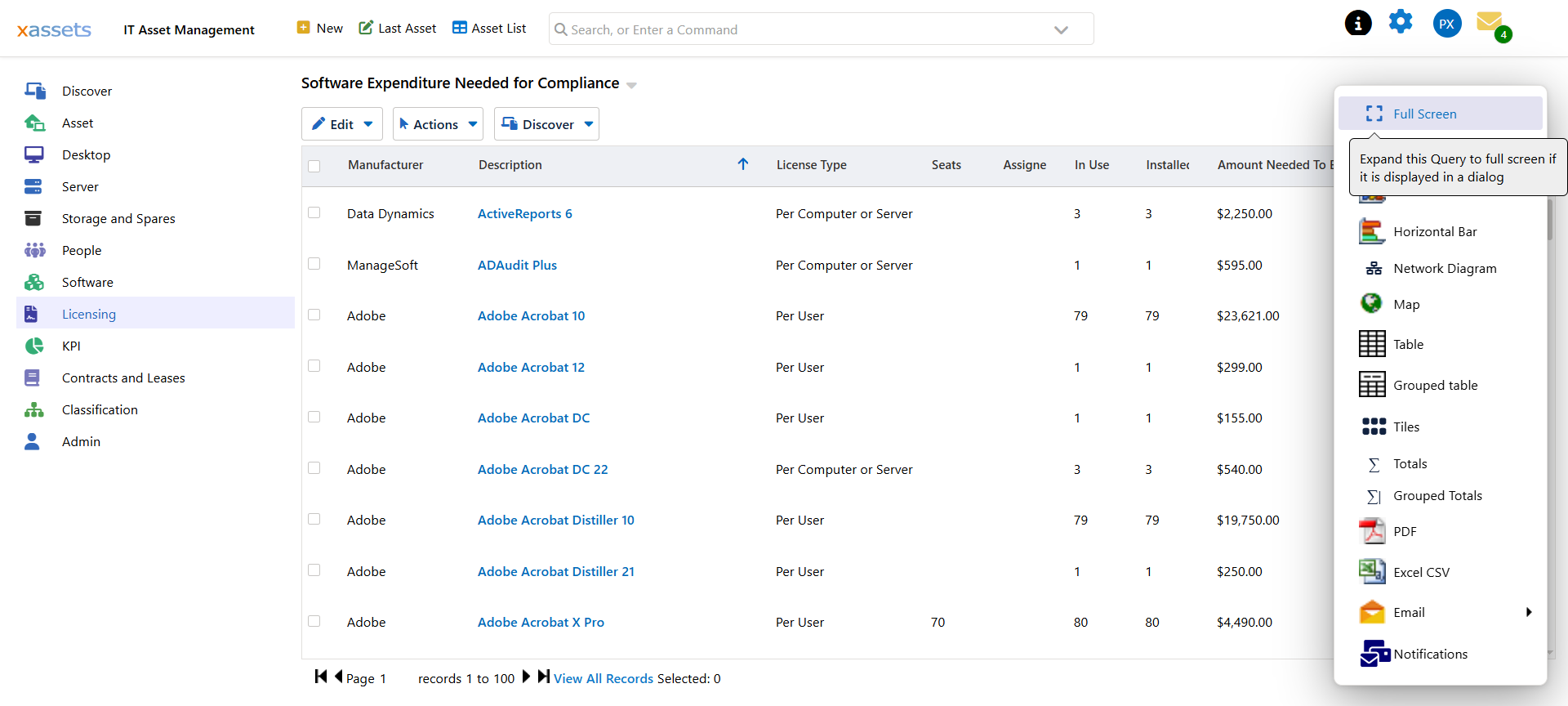Click the Tiles icon
This screenshot has height=706, width=1568.
point(1374,427)
